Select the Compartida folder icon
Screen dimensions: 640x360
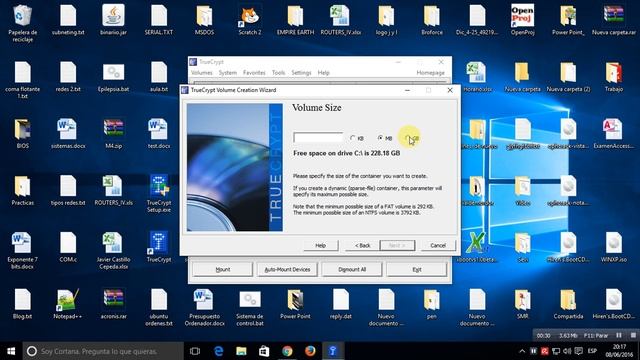568,304
